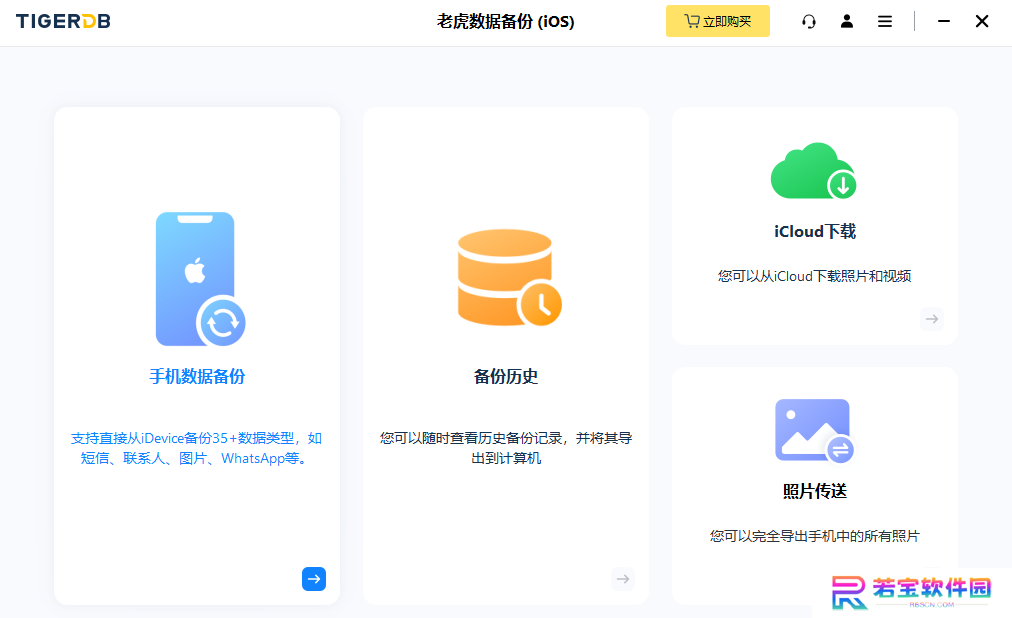
Task: Open the 照片传送 title
Action: click(x=815, y=492)
